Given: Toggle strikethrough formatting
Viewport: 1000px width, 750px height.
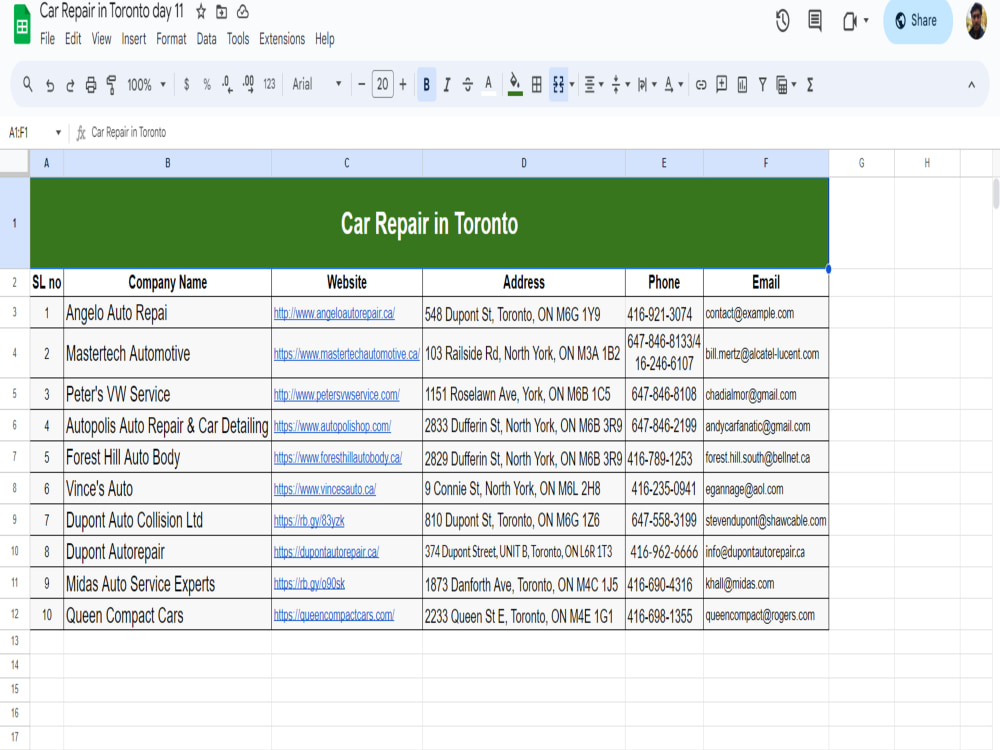Looking at the screenshot, I should tap(467, 85).
